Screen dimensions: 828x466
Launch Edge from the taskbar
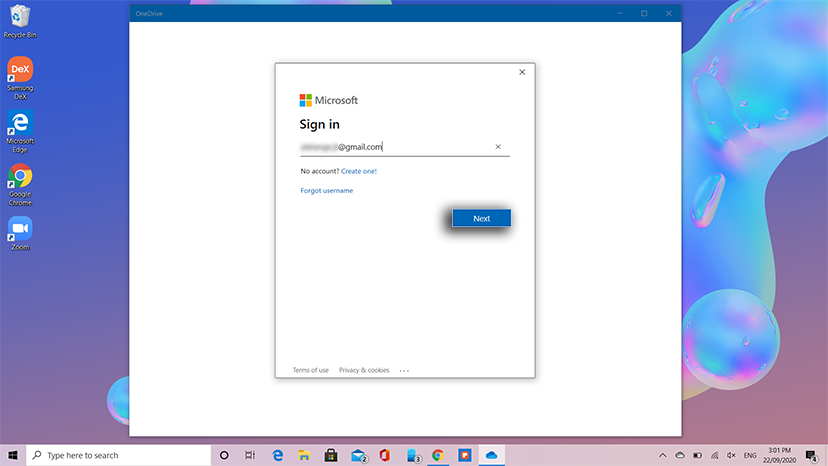click(277, 455)
